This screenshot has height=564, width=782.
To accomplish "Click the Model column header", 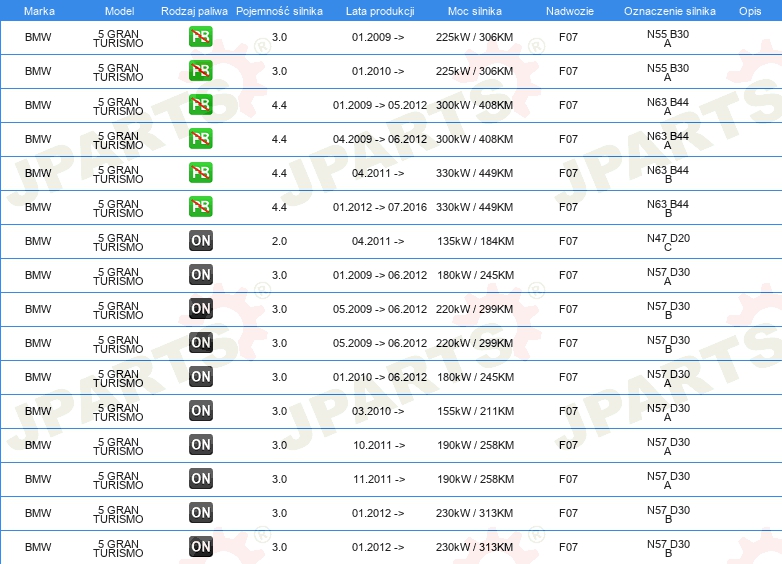I will pyautogui.click(x=120, y=11).
